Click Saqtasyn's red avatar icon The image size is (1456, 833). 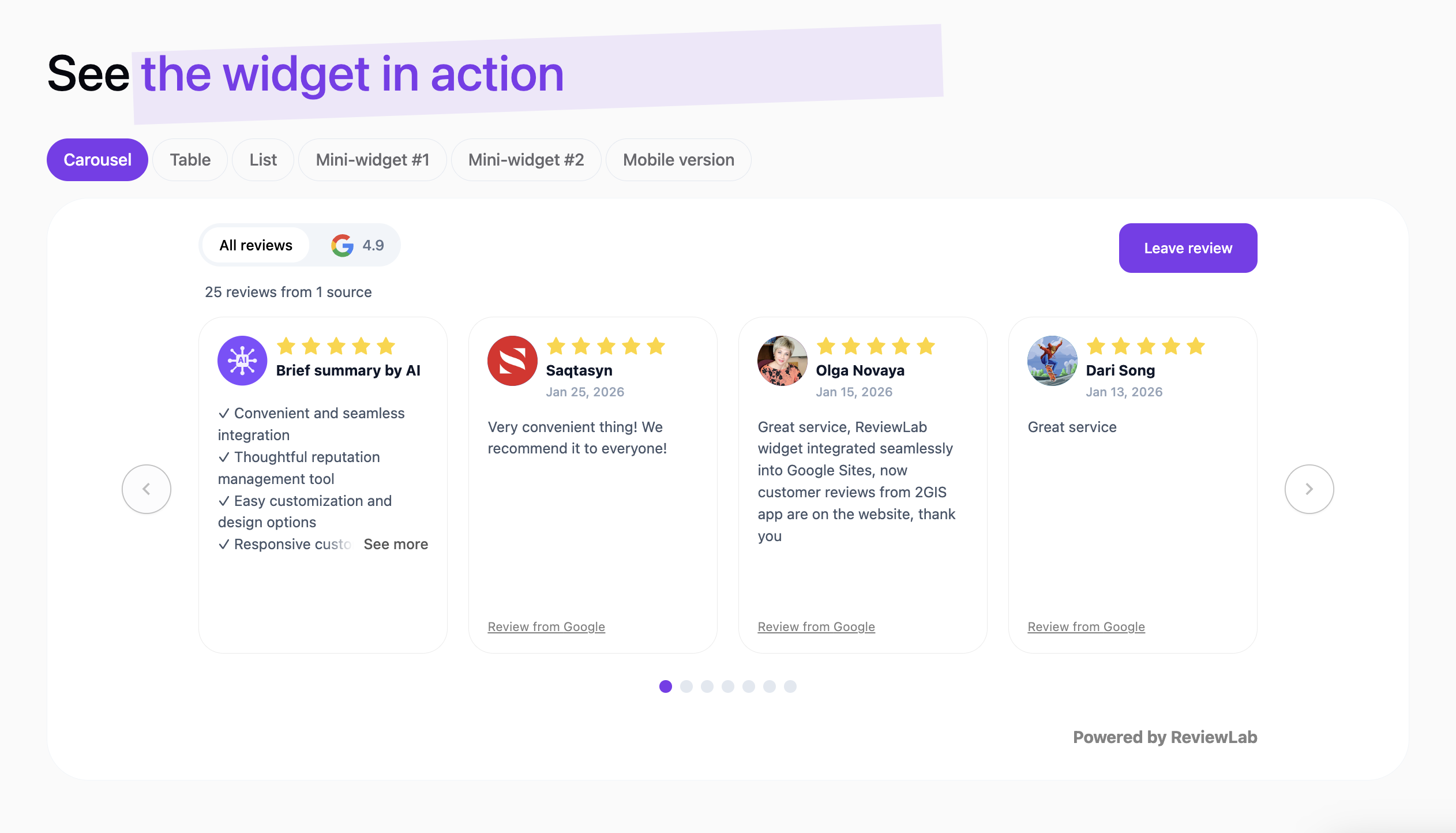pyautogui.click(x=512, y=361)
